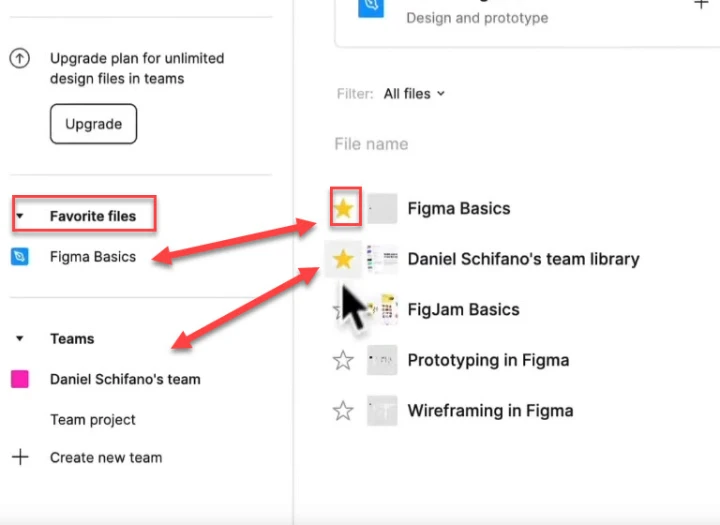The width and height of the screenshot is (720, 525).
Task: Click the File name column header
Action: point(371,144)
